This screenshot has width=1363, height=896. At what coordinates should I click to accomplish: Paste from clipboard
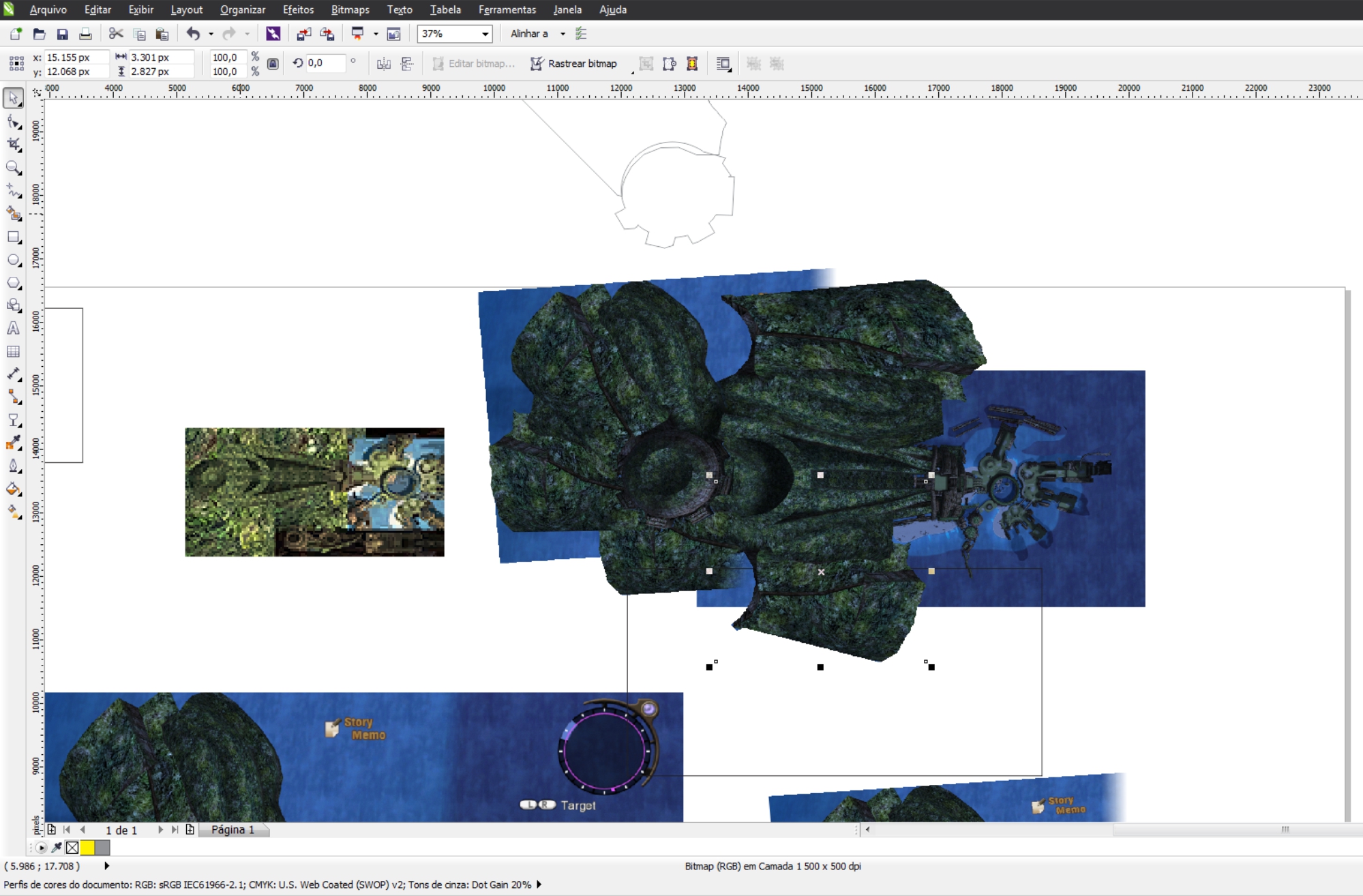(162, 33)
